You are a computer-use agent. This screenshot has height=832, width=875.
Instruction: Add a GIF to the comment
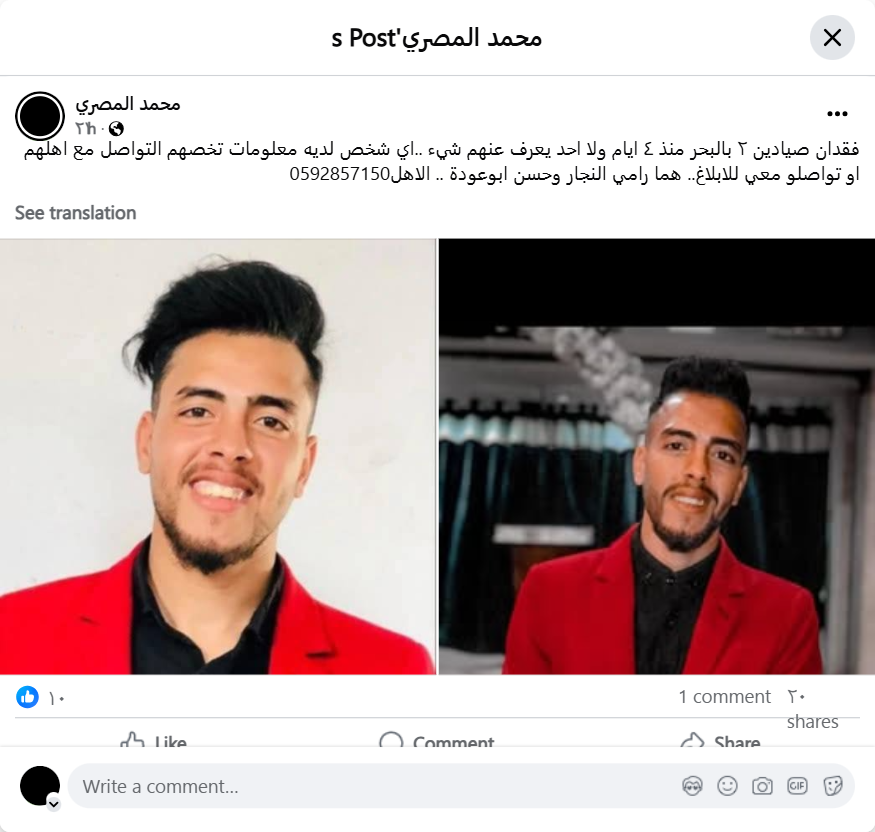(797, 786)
